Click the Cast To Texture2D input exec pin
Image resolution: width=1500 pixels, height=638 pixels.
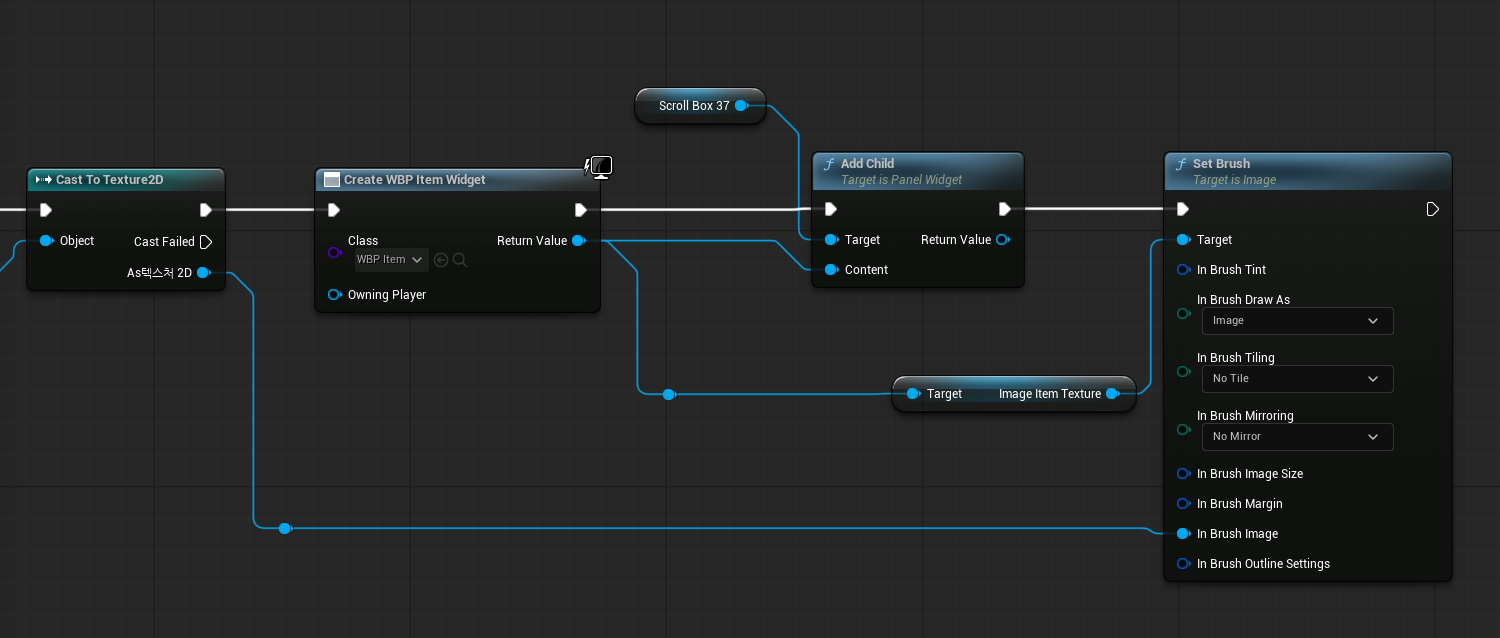click(x=45, y=210)
